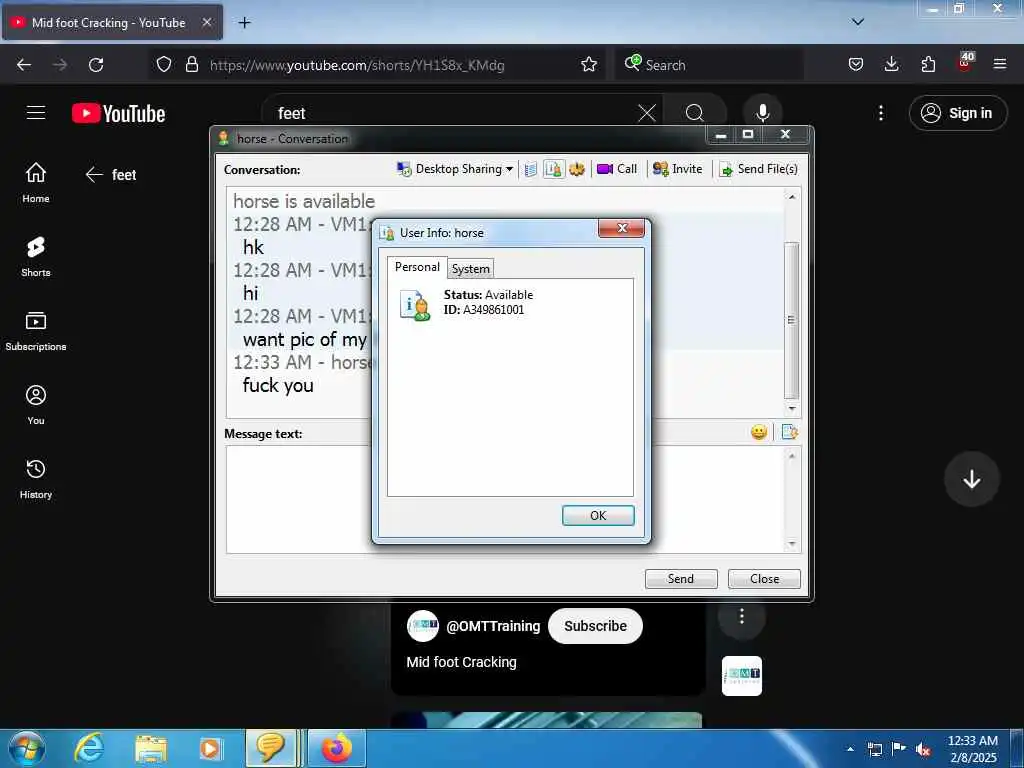Open YouTube settings three-dot menu

[x=881, y=113]
